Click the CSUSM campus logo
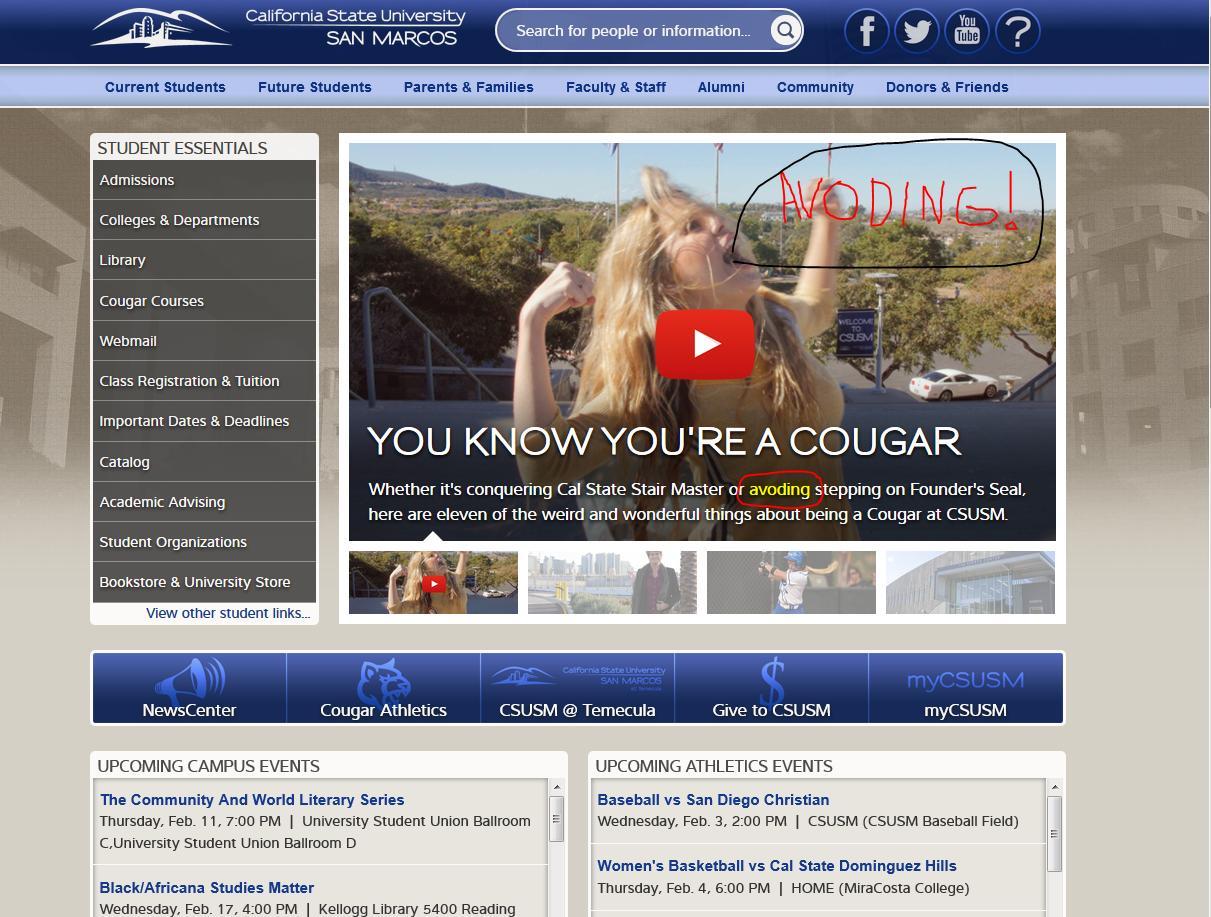The width and height of the screenshot is (1211, 917). (x=160, y=30)
